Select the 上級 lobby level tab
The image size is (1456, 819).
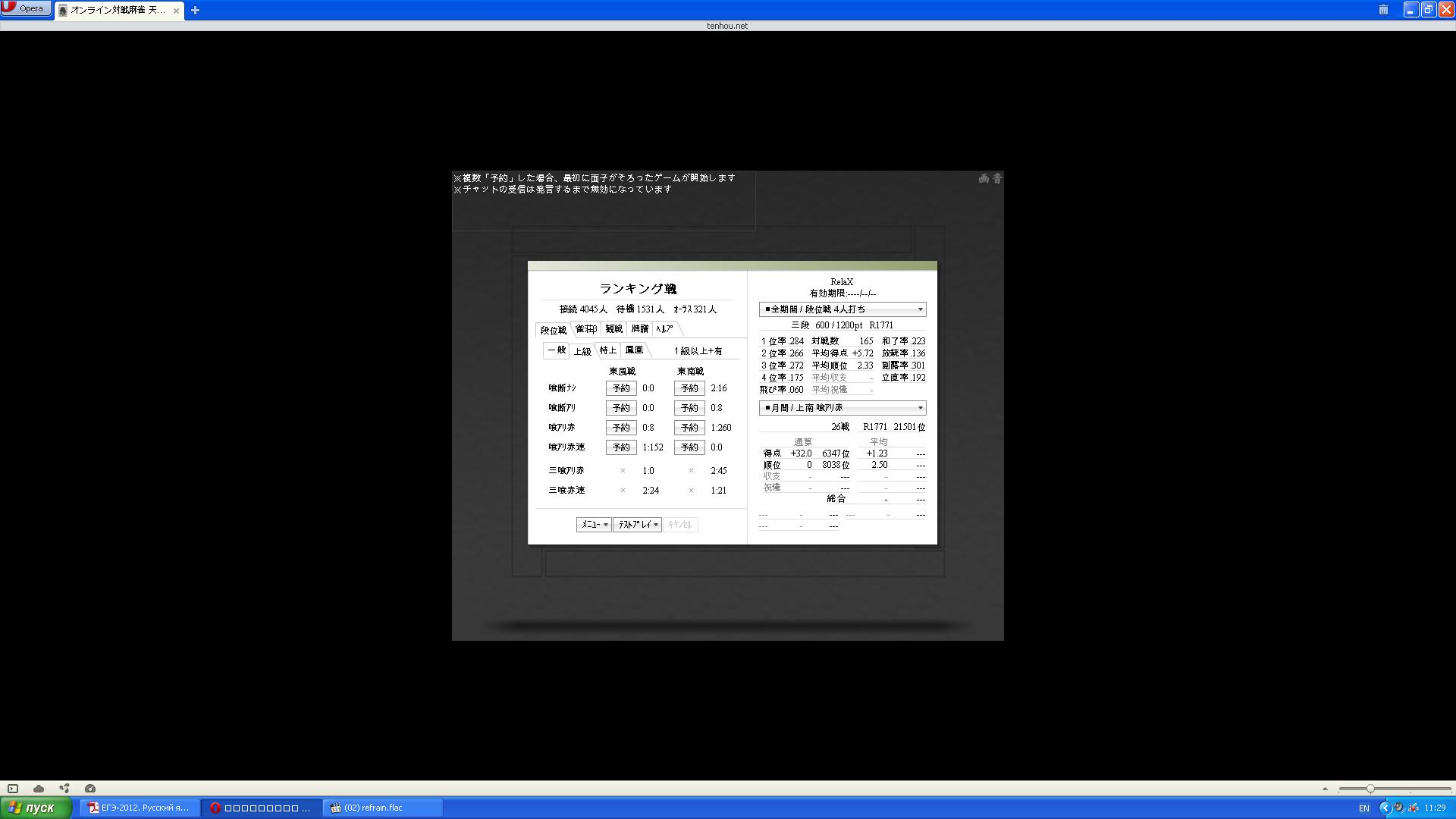pos(582,351)
